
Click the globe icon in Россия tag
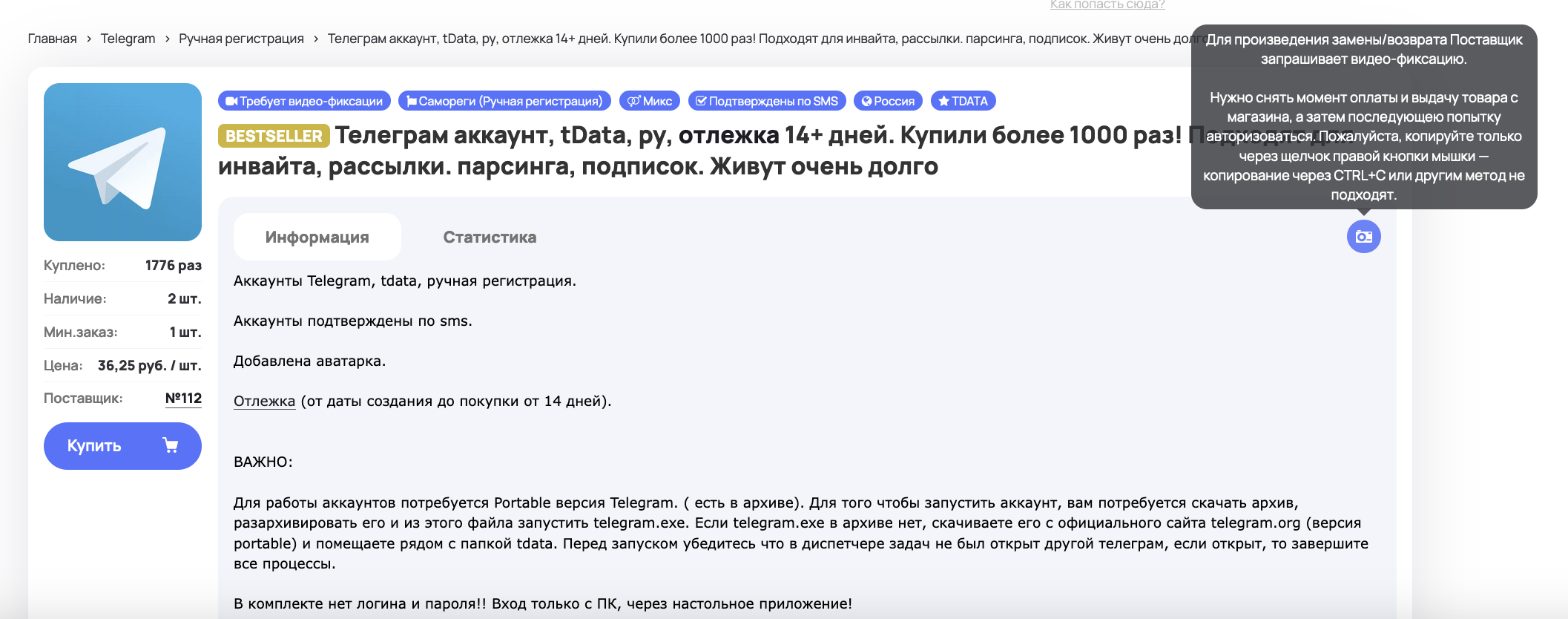click(866, 101)
